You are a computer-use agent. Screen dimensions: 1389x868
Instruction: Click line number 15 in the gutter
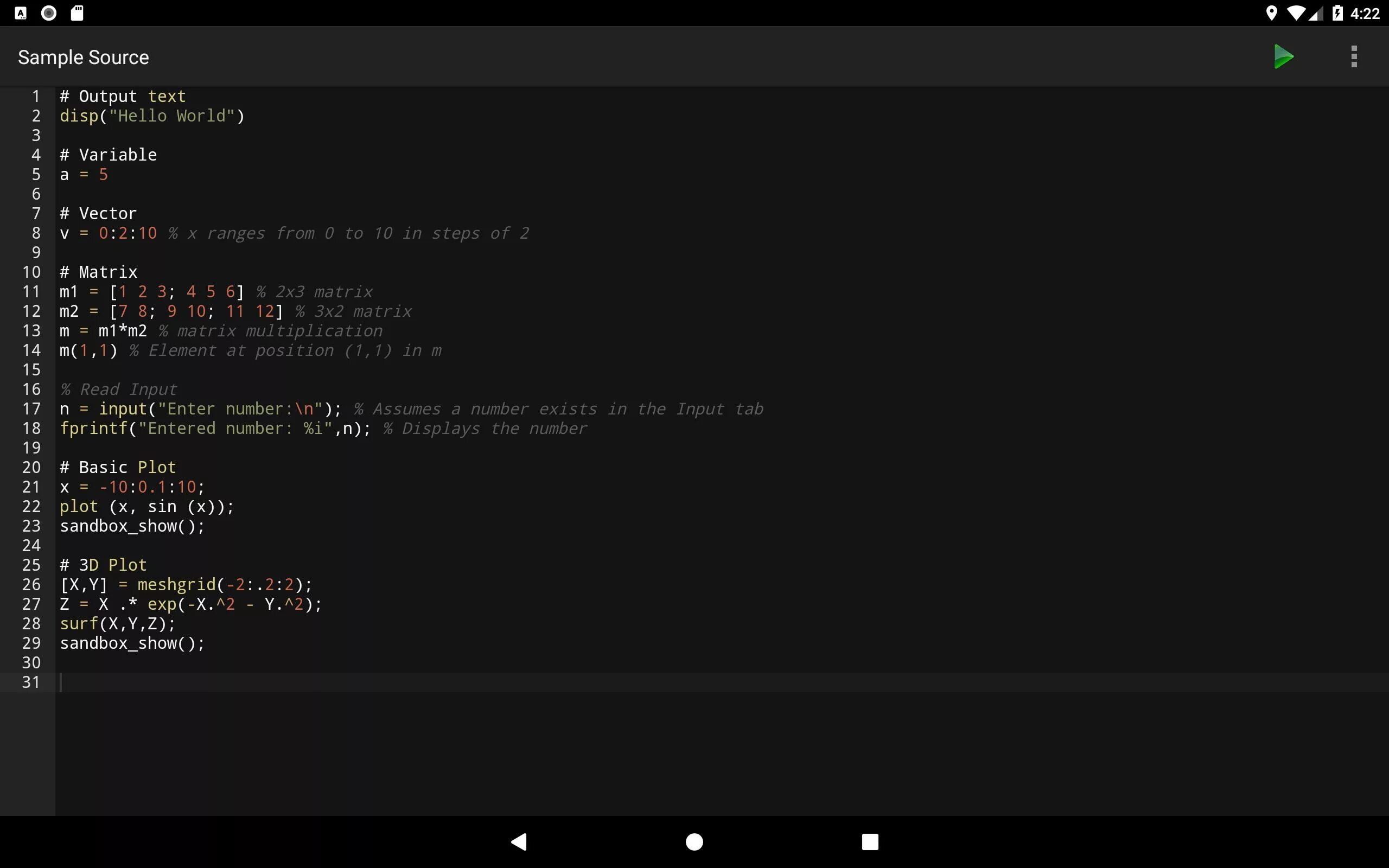[31, 369]
